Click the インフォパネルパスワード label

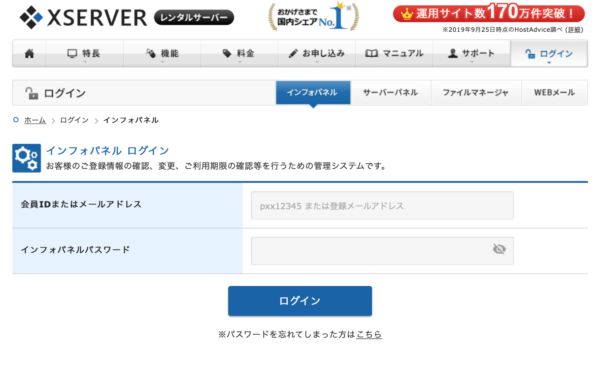[75, 250]
